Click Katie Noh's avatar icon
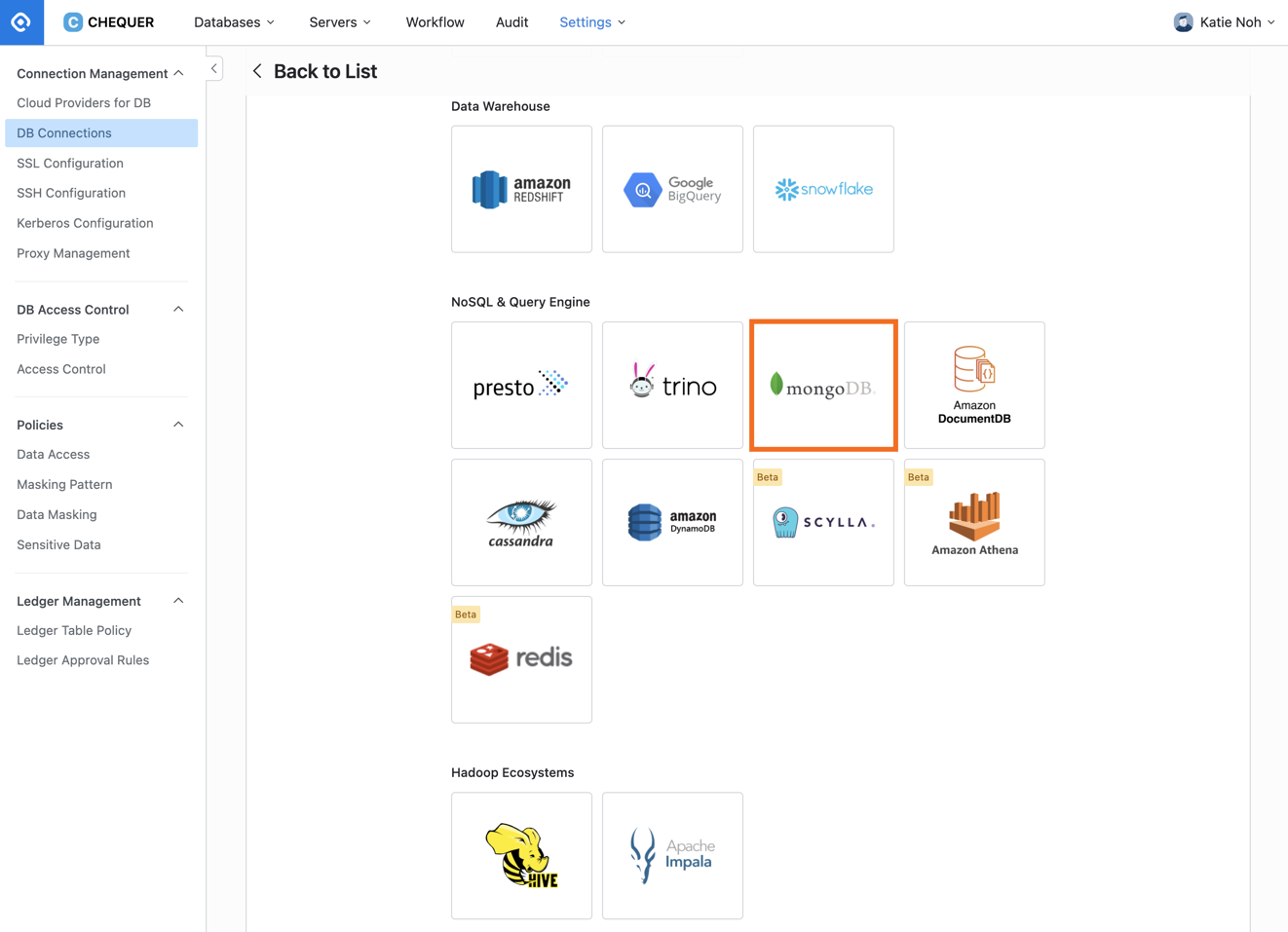The height and width of the screenshot is (932, 1288). point(1183,21)
